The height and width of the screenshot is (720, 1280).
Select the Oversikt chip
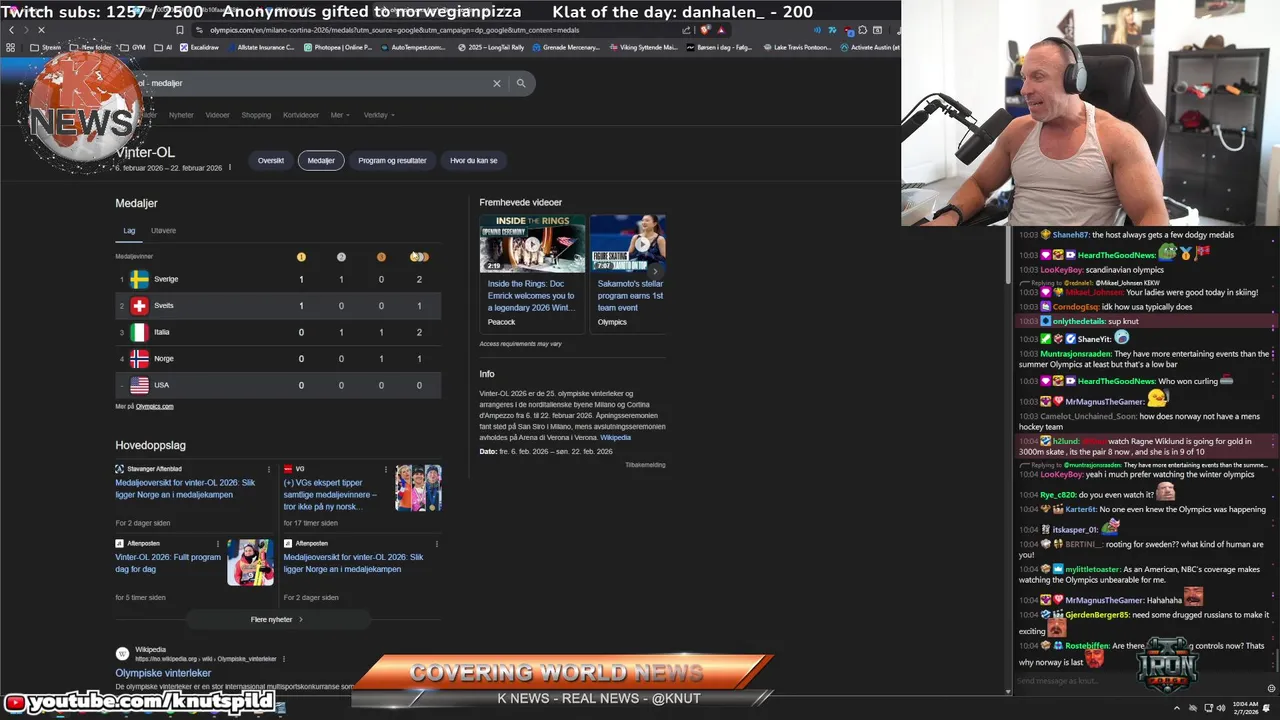point(271,160)
